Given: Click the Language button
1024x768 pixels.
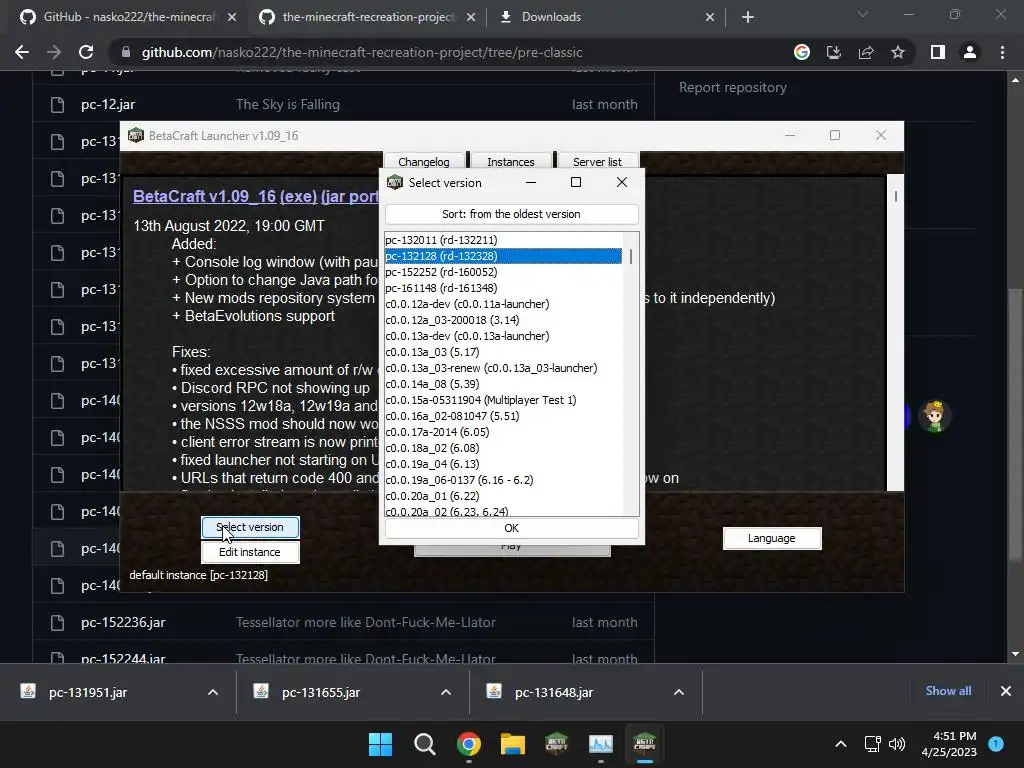Looking at the screenshot, I should coord(772,538).
